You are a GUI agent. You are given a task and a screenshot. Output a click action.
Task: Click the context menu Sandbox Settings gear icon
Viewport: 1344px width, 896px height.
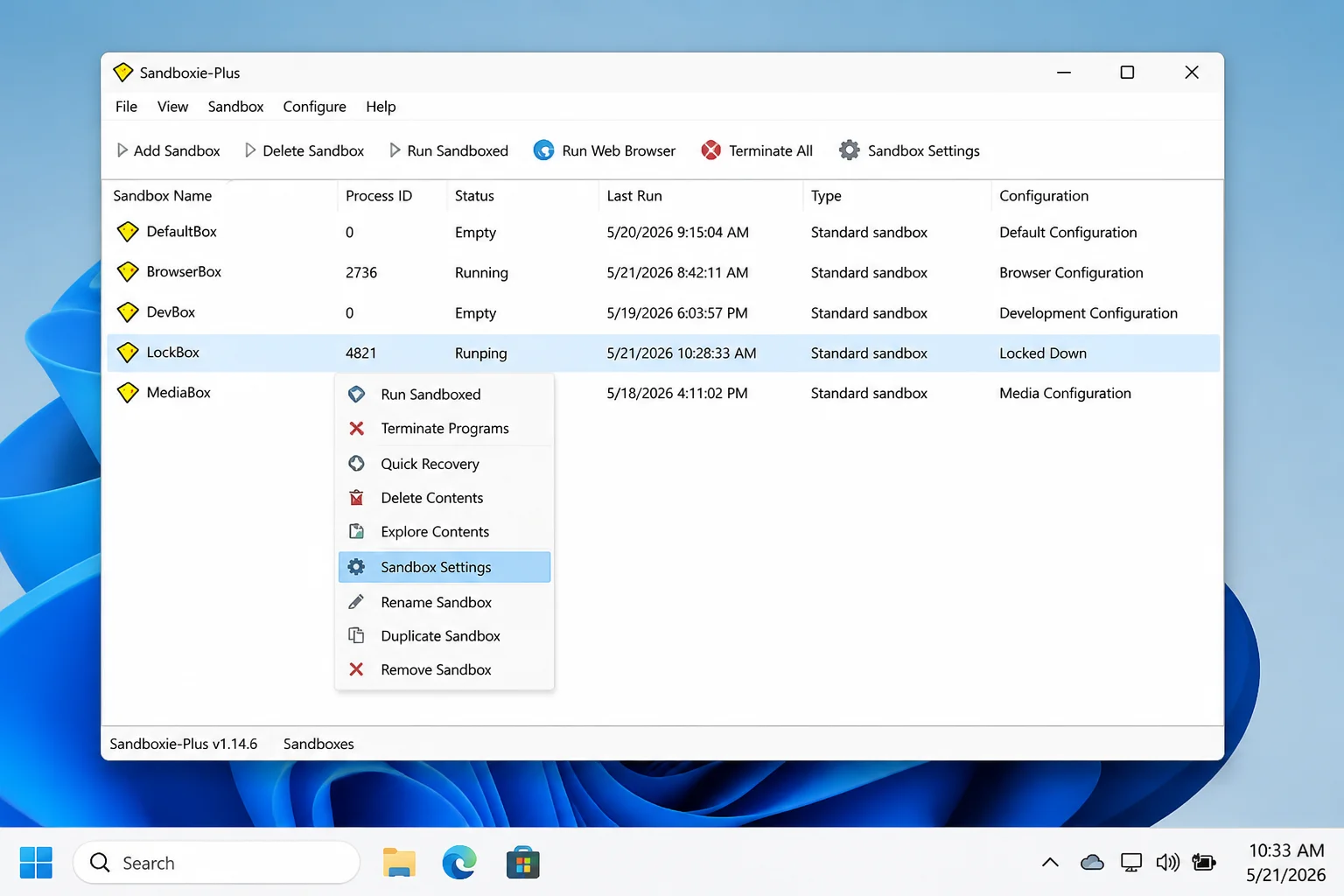coord(356,567)
